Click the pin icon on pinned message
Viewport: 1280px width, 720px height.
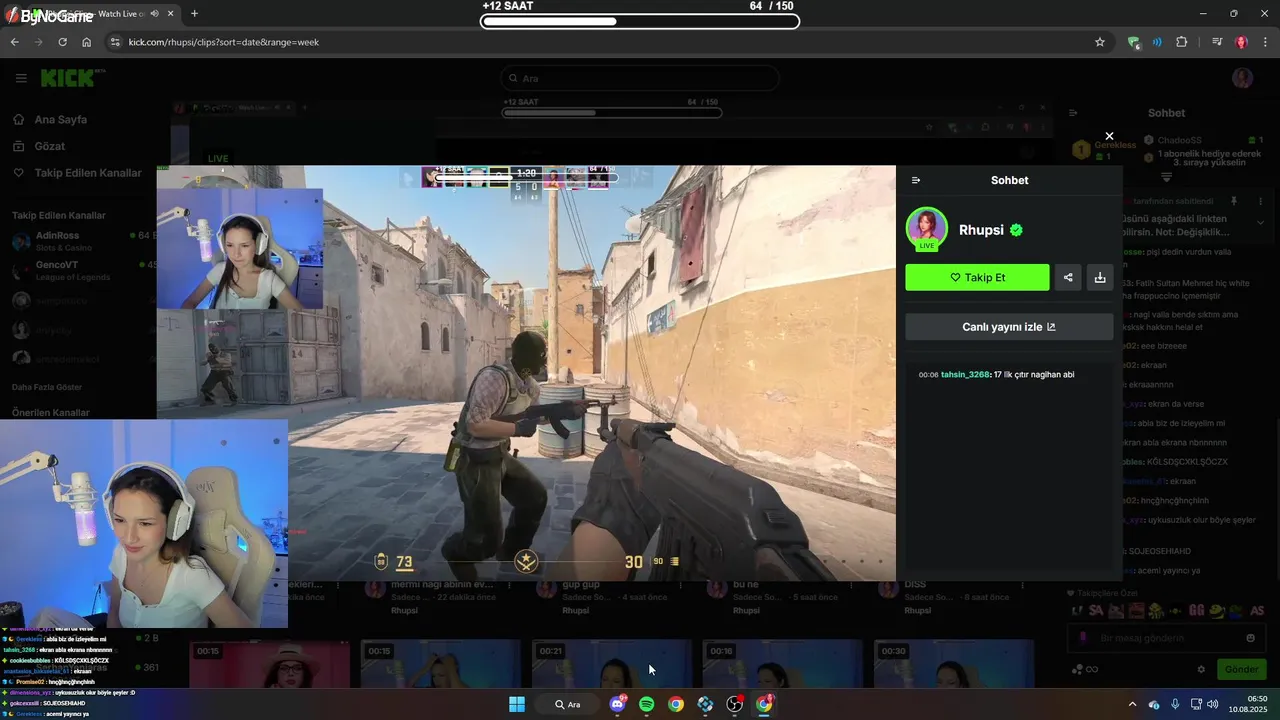click(x=1234, y=201)
